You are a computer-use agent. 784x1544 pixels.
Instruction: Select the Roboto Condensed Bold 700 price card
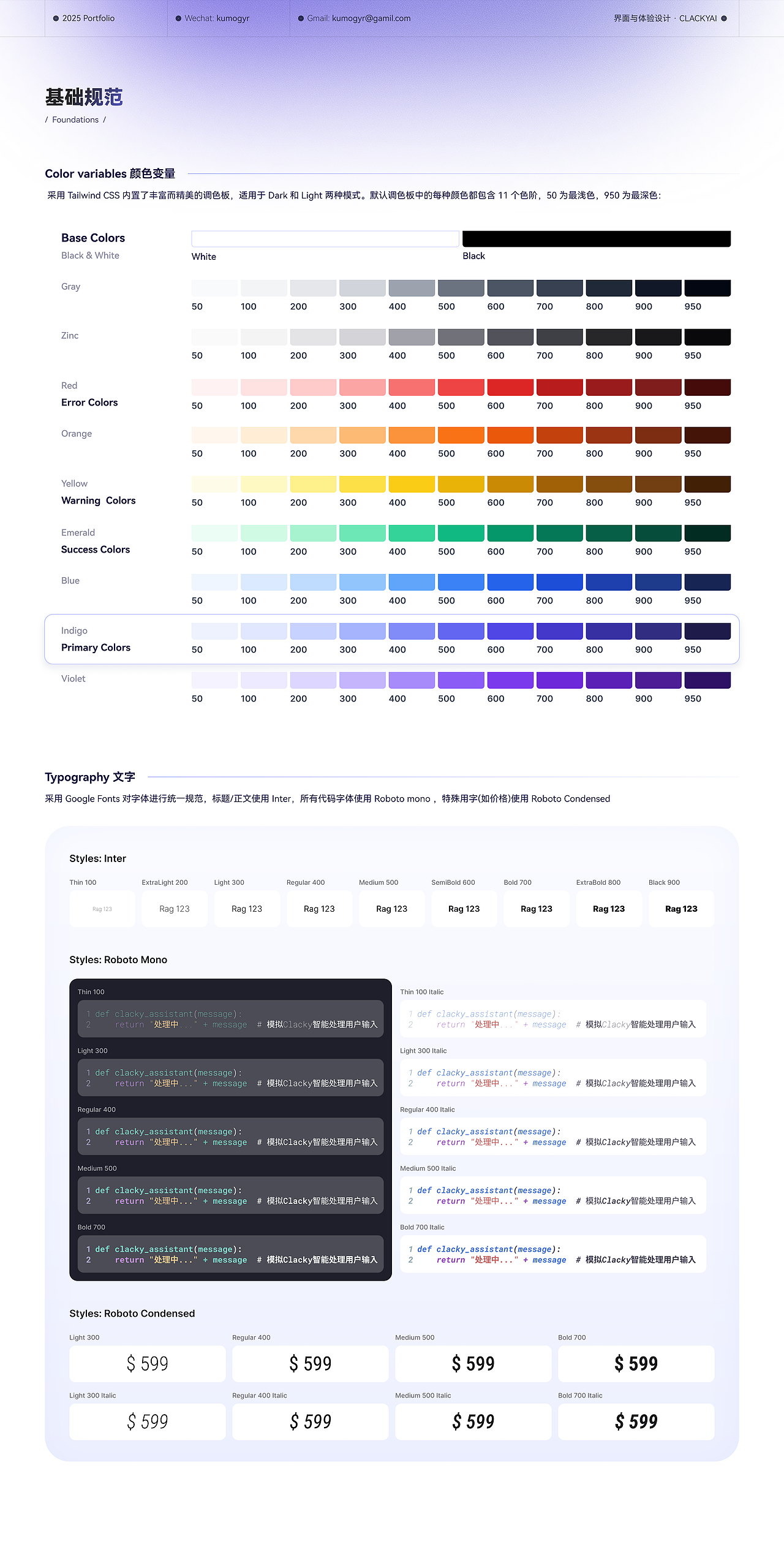click(x=636, y=1364)
